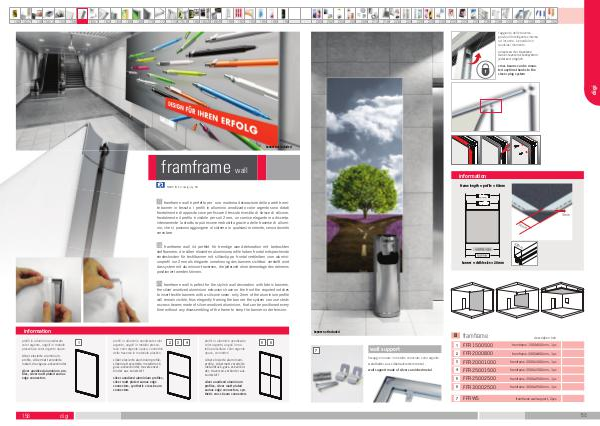600x426 pixels.
Task: Open the corner detail image with red dimension lines
Action: coord(542,211)
